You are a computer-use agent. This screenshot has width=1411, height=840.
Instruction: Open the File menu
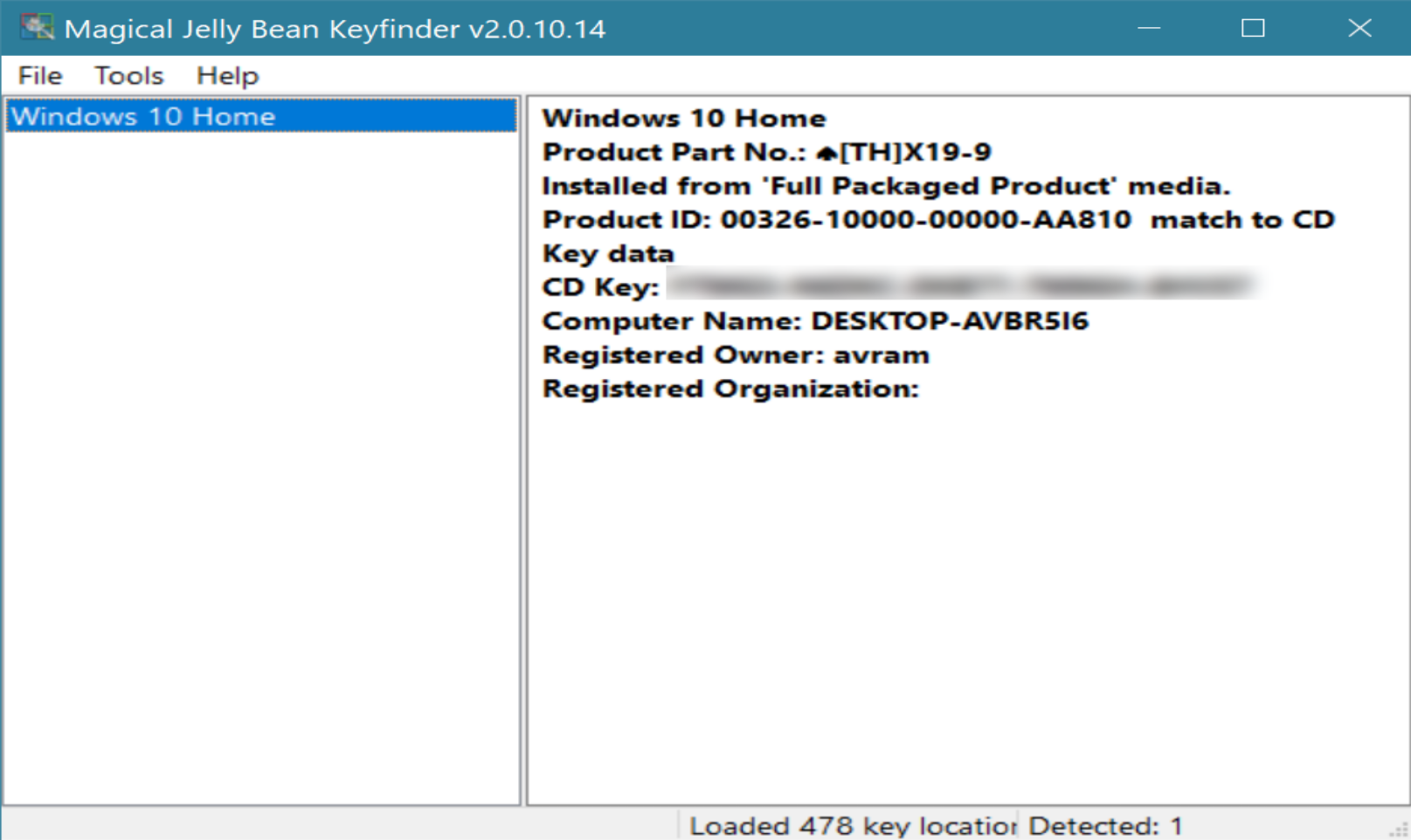point(40,76)
